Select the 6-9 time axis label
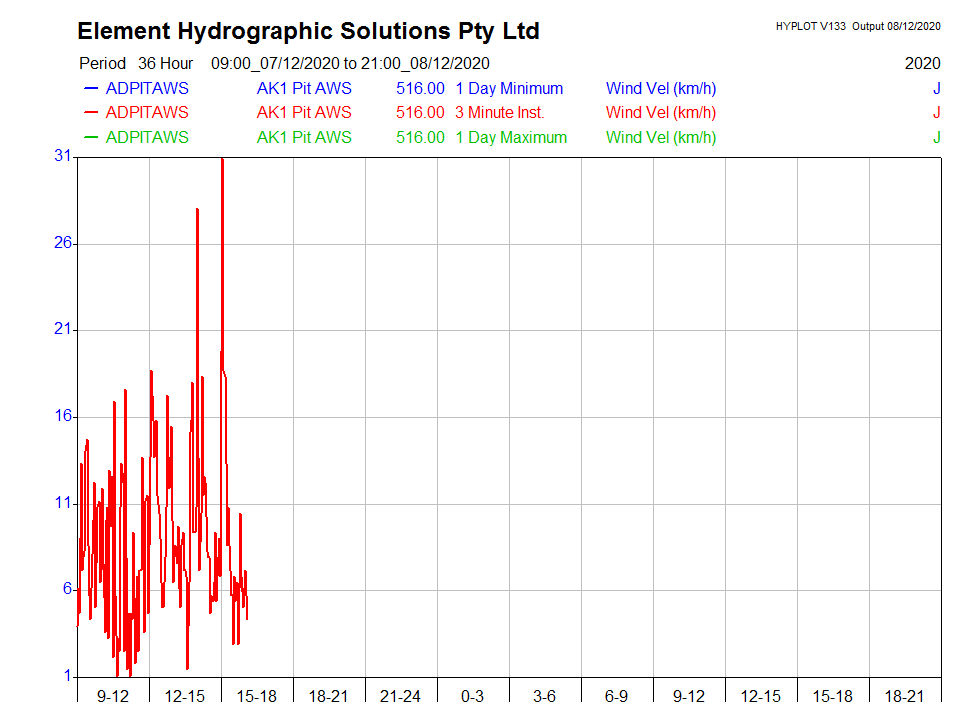 (616, 696)
